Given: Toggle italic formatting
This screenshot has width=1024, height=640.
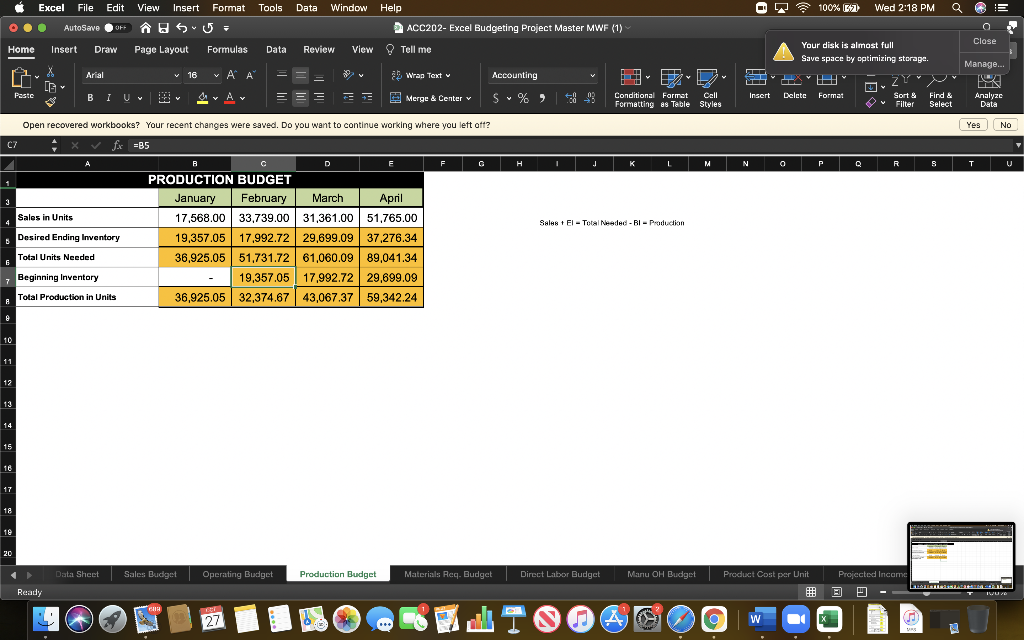Looking at the screenshot, I should 110,98.
